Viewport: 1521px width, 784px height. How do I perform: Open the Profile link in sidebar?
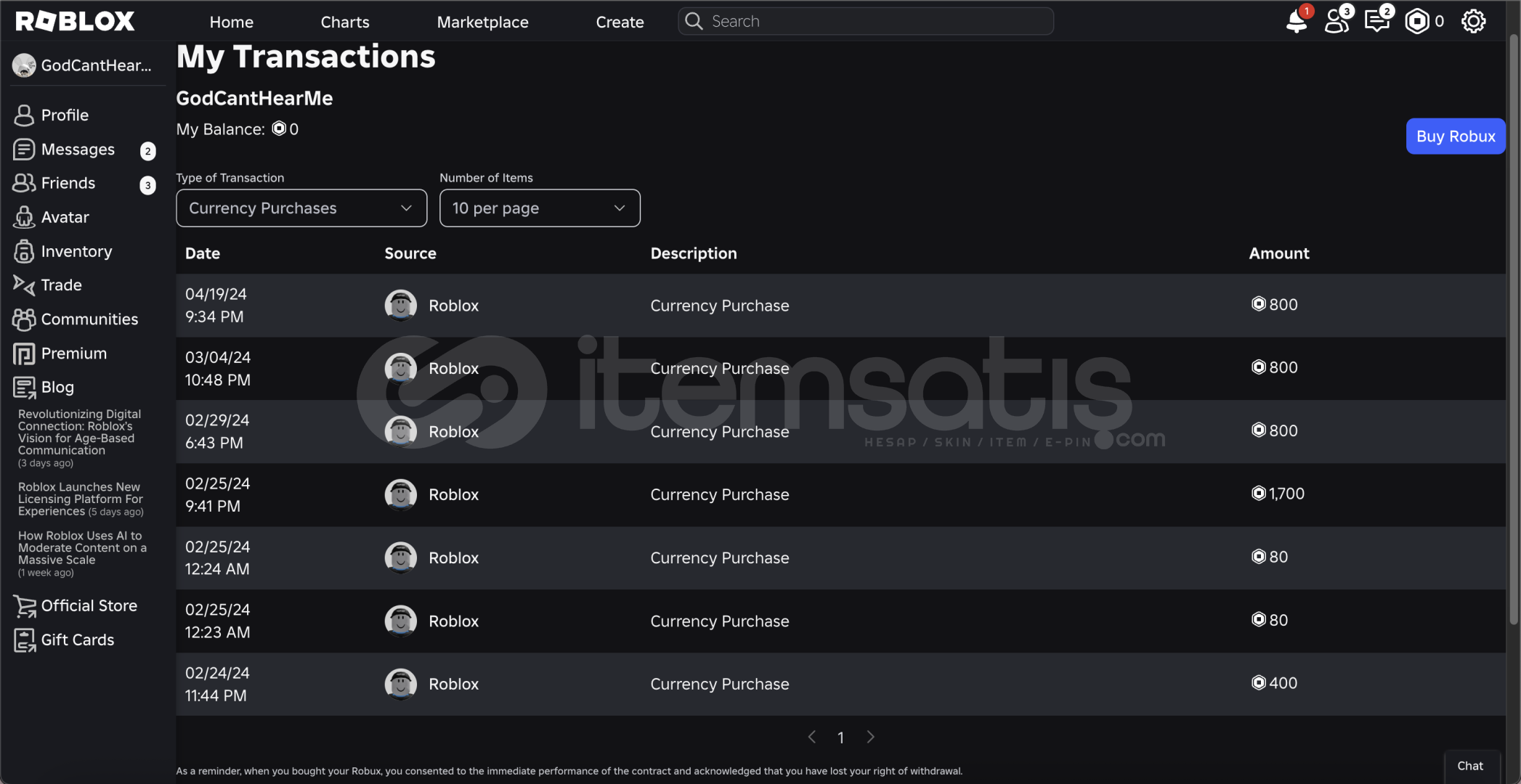[x=65, y=115]
